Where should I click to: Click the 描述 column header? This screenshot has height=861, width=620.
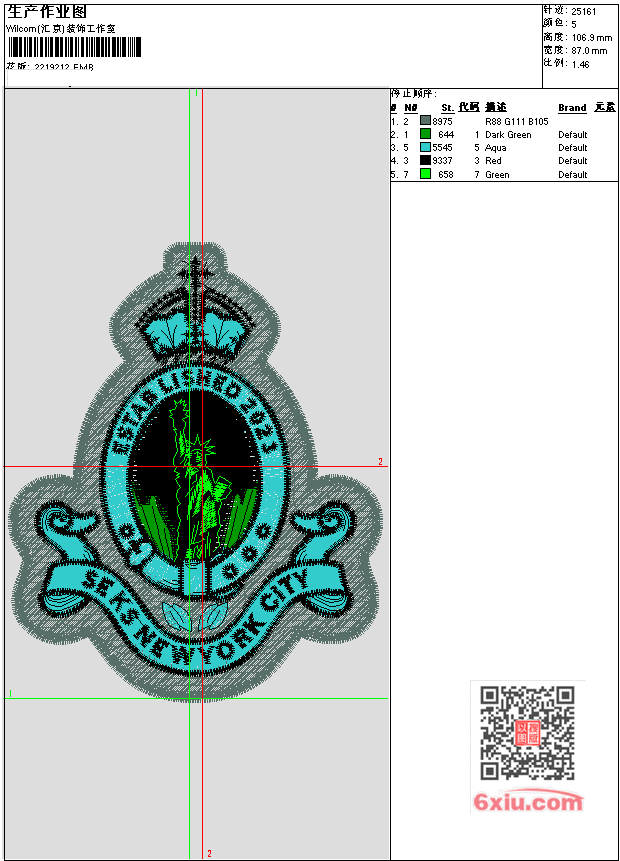[496, 107]
